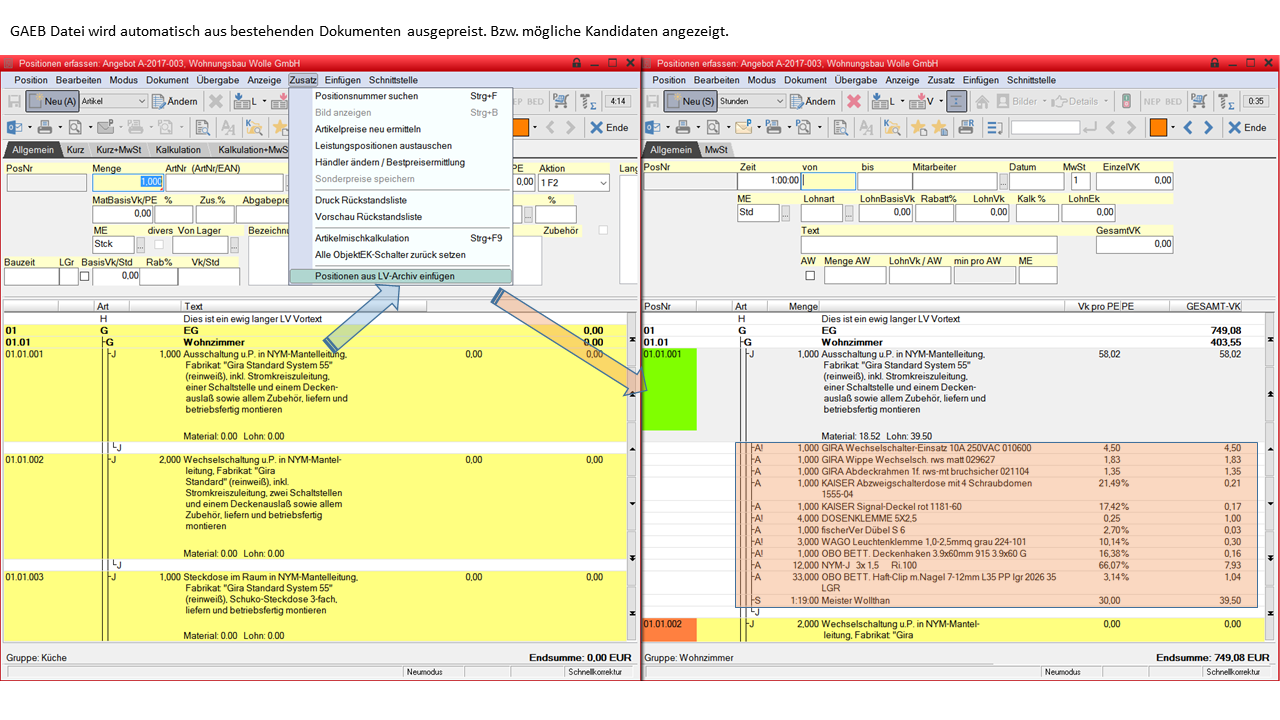The image size is (1280, 720).
Task: Toggle the AW checkbox in right window
Action: (x=810, y=275)
